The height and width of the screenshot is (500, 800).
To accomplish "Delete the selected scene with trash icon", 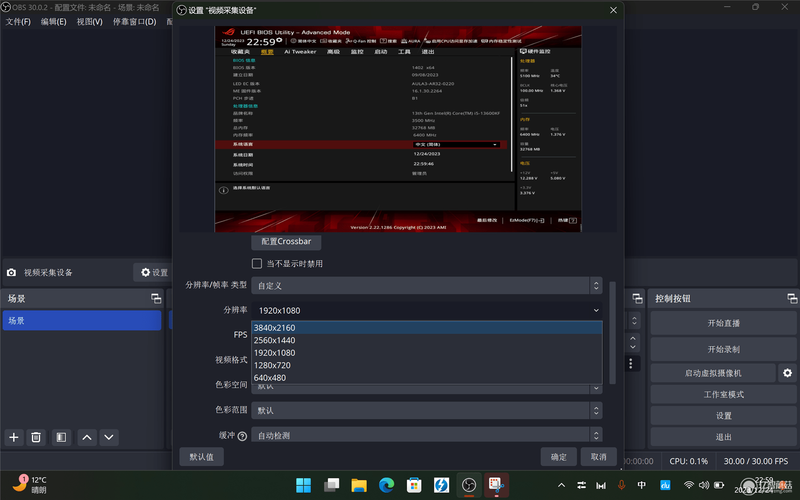I will (36, 437).
